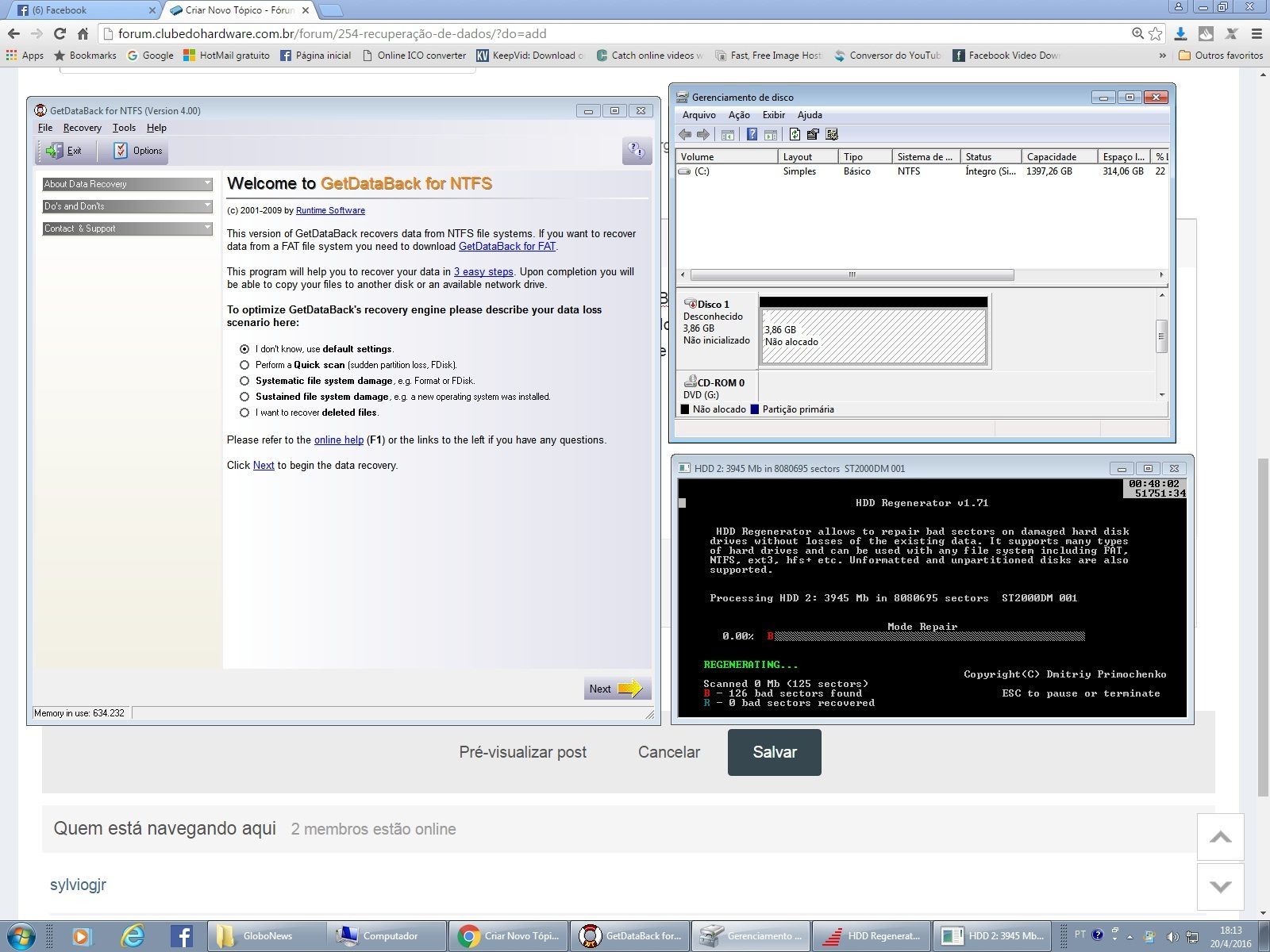
Task: Click Chrome back arrow
Action: click(x=13, y=33)
